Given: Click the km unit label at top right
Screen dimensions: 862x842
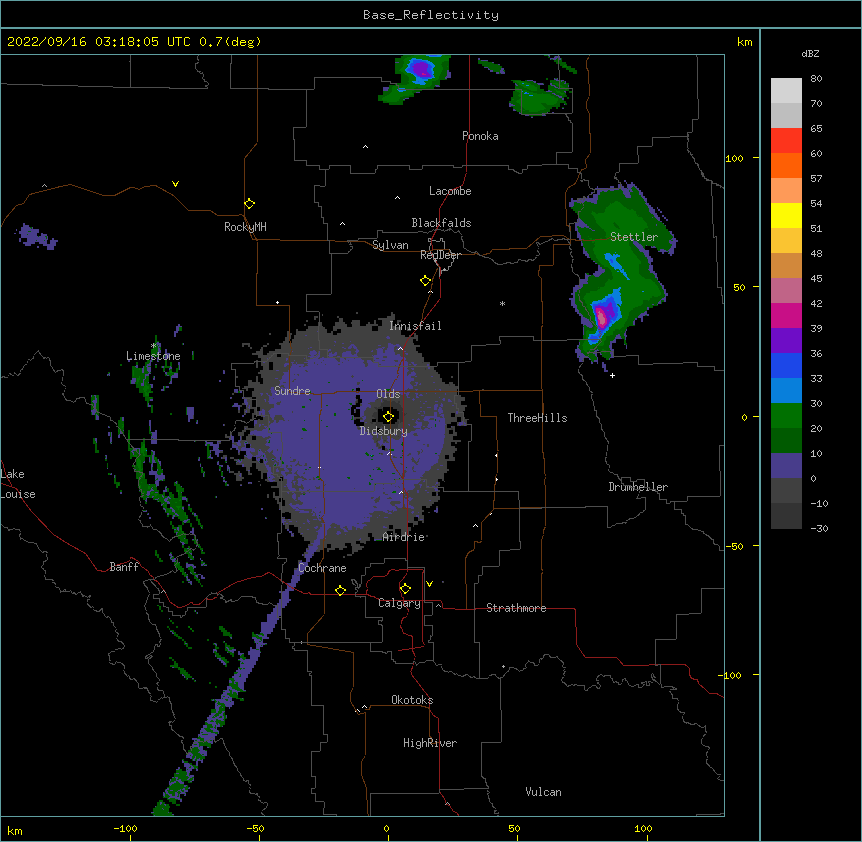Looking at the screenshot, I should pyautogui.click(x=744, y=42).
